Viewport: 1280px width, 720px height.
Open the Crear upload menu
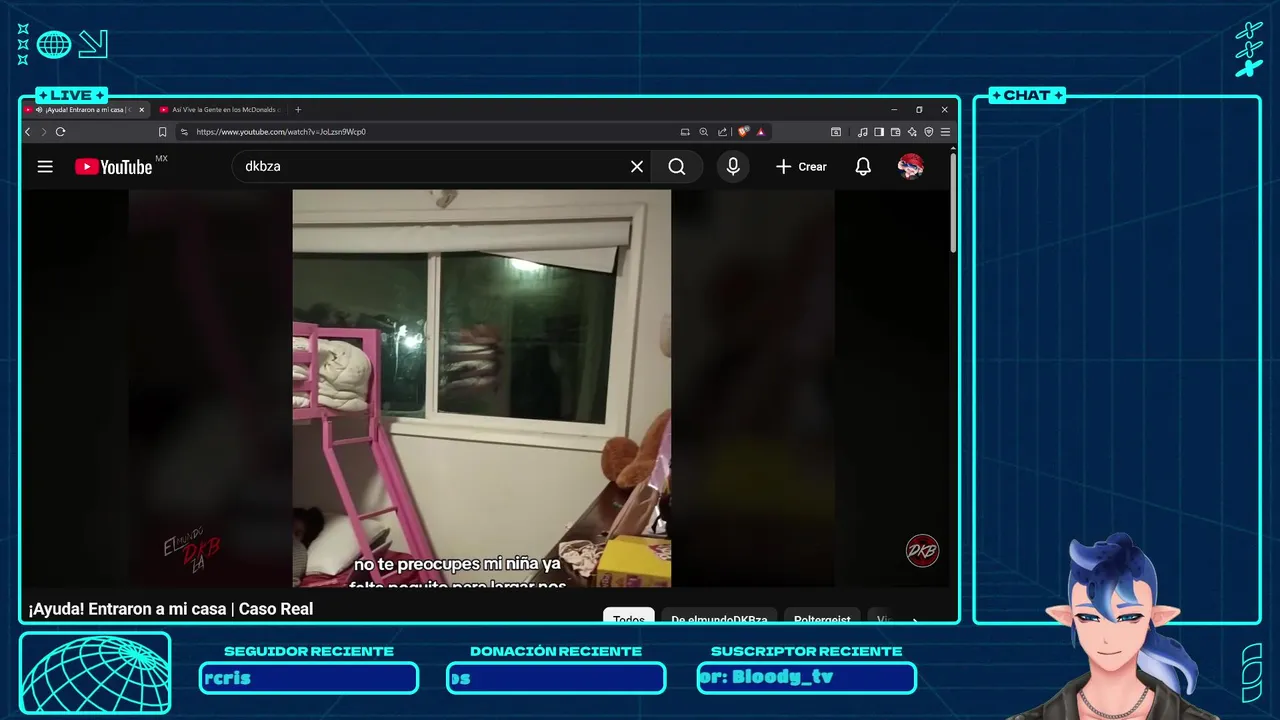pos(802,167)
